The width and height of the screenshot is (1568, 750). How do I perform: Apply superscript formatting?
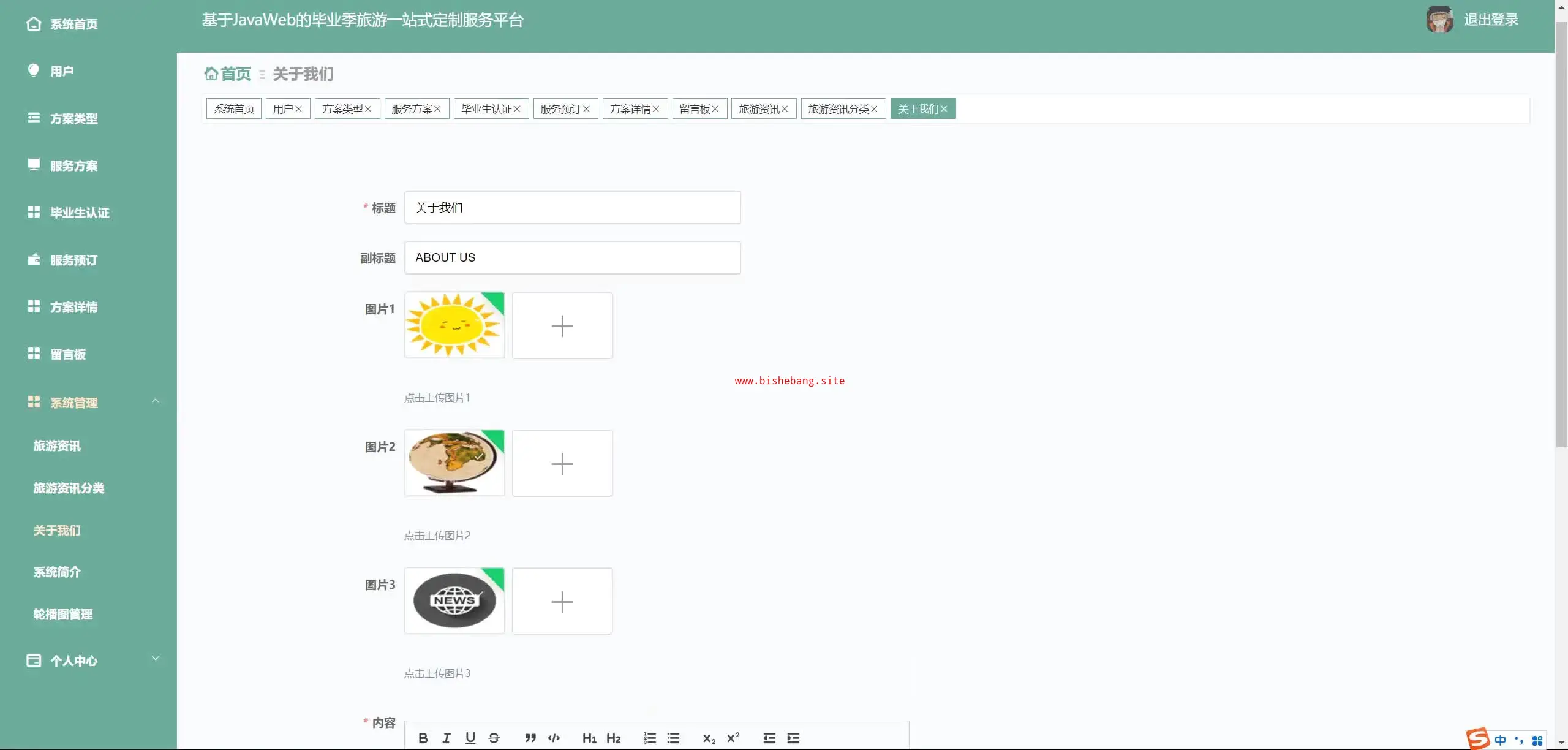click(x=733, y=738)
